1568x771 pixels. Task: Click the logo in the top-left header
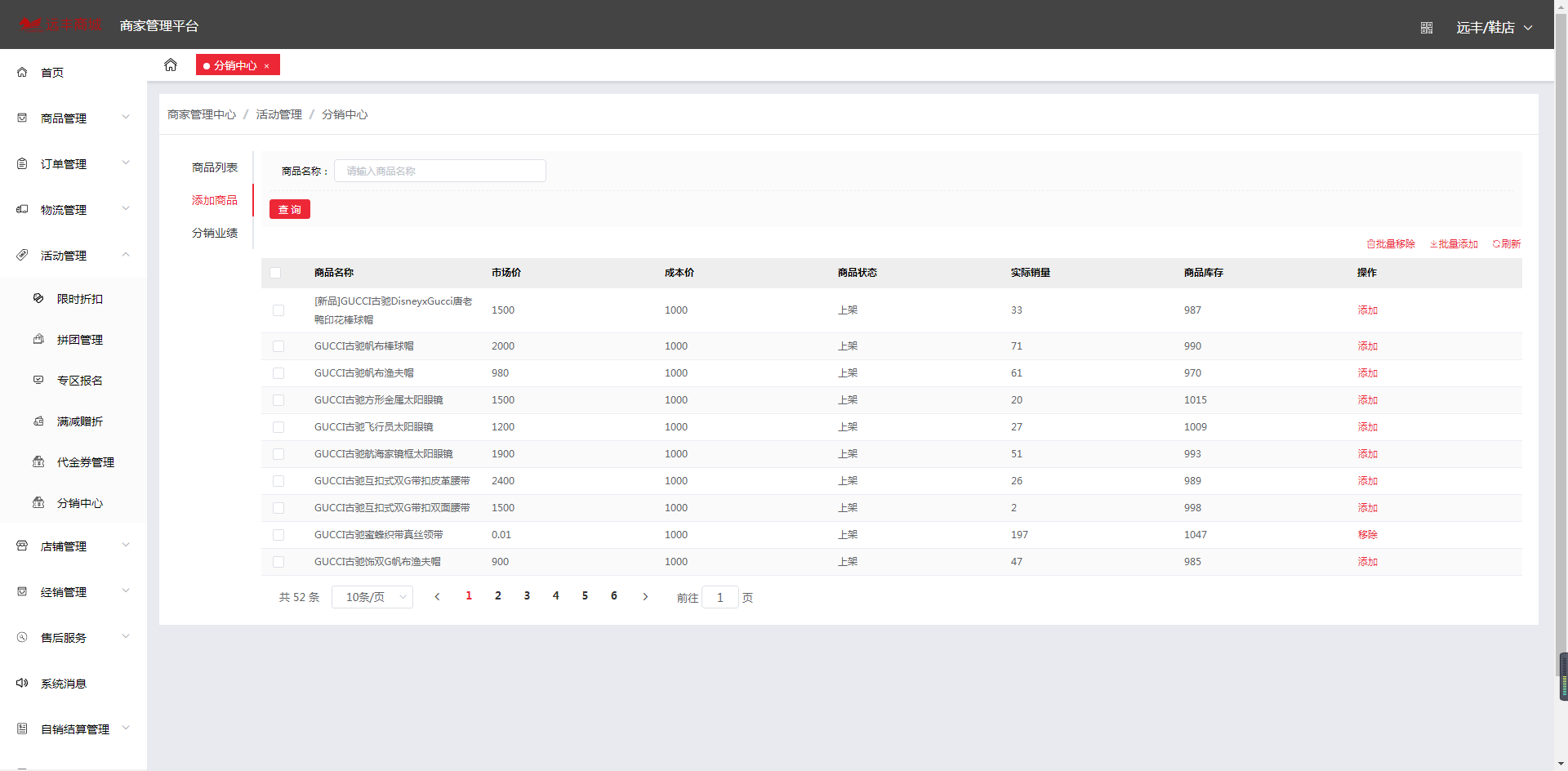(x=61, y=25)
